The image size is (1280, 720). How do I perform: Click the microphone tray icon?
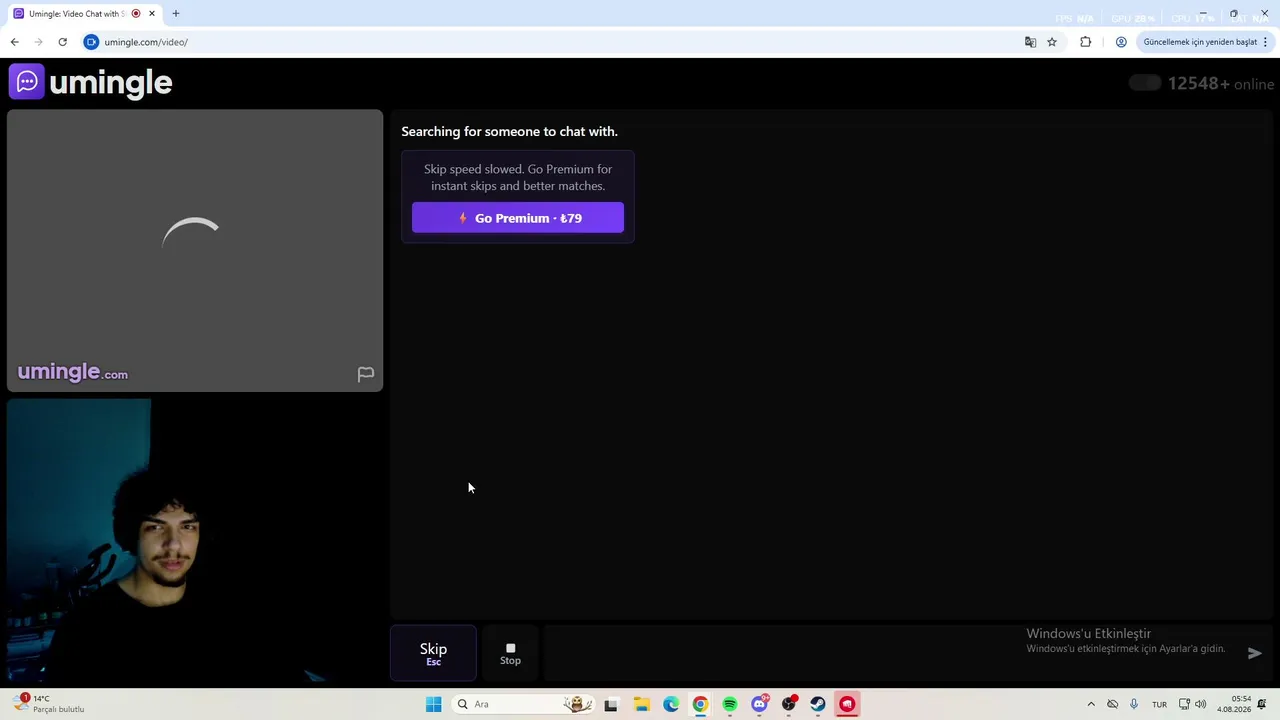pyautogui.click(x=1134, y=704)
